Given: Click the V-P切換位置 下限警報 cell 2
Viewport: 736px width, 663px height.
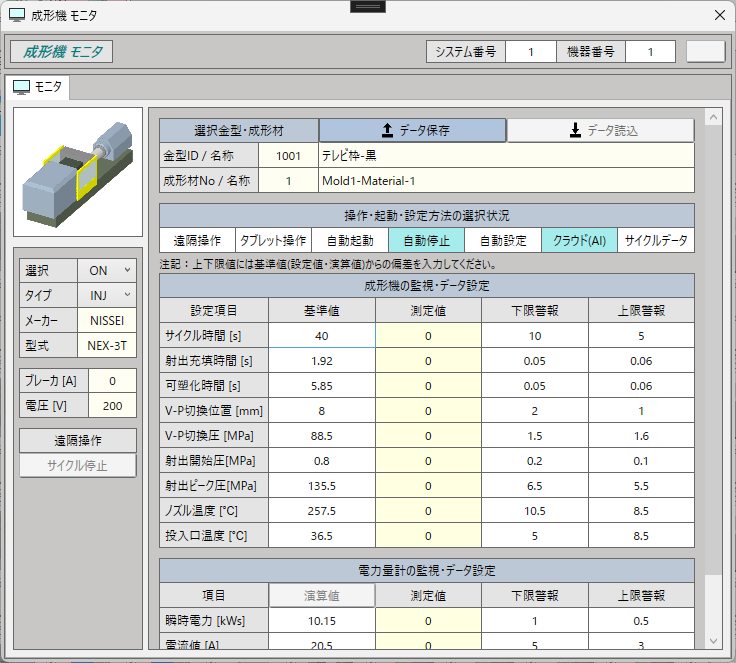Looking at the screenshot, I should point(535,411).
